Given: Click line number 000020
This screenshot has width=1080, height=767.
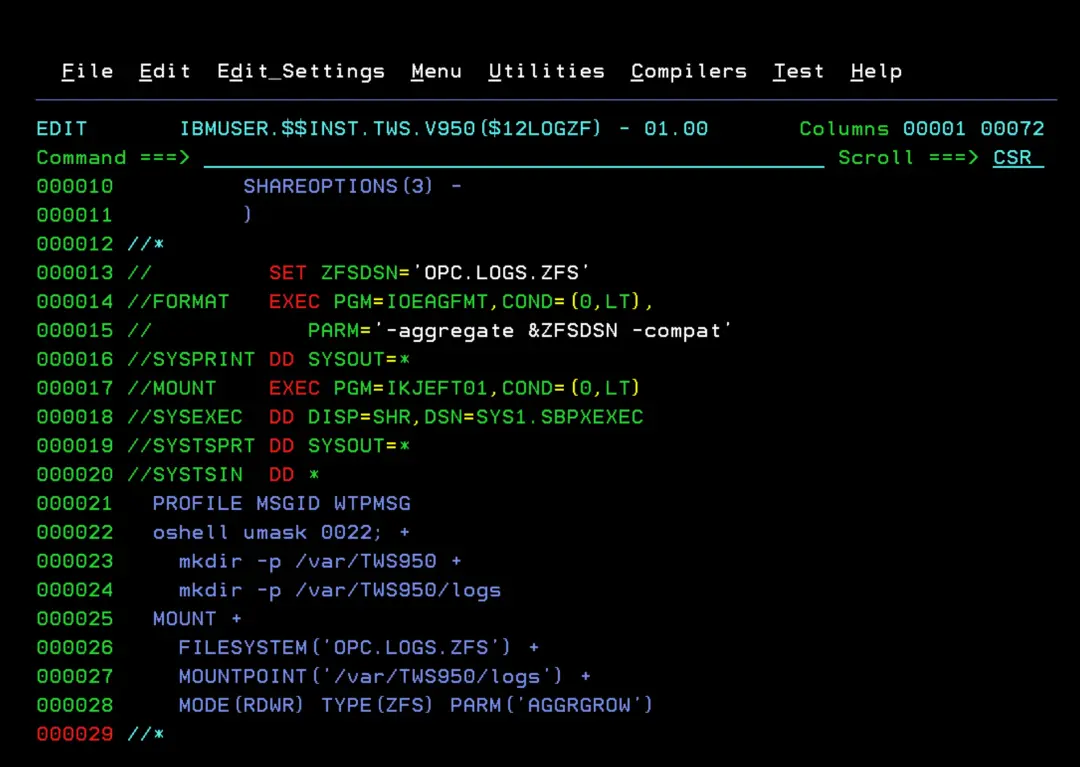Looking at the screenshot, I should point(74,476).
